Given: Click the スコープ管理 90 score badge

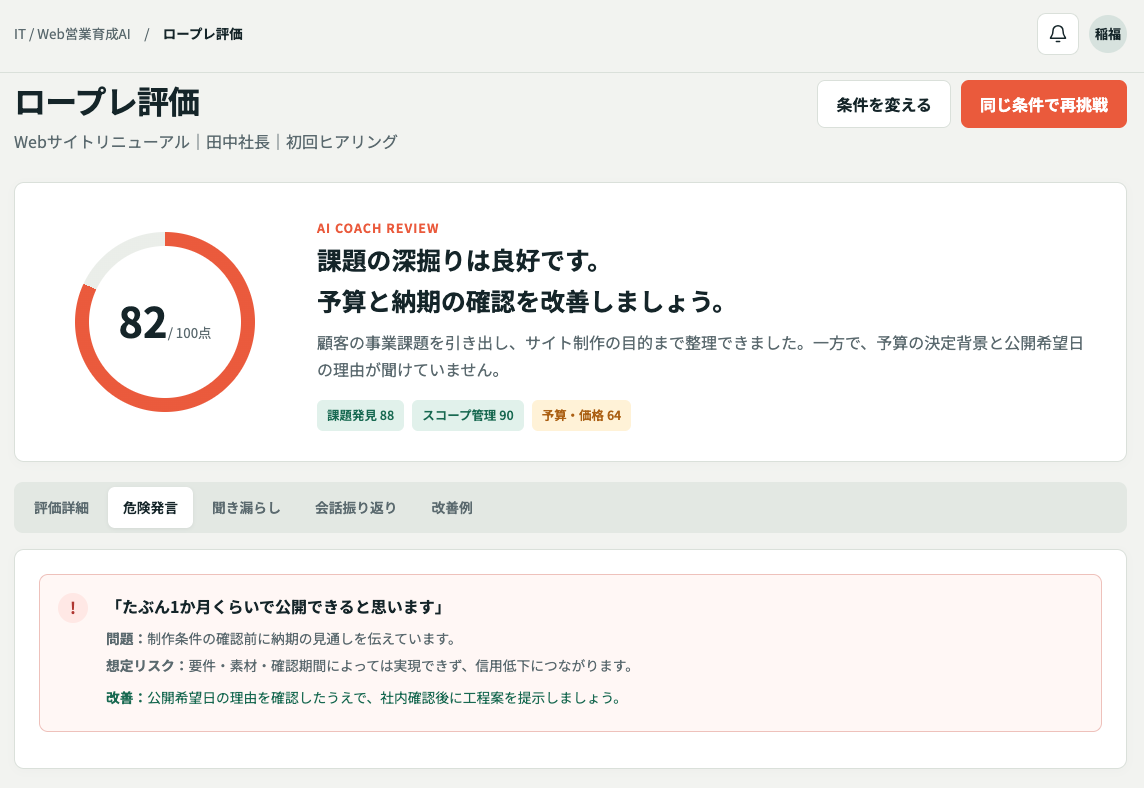Looking at the screenshot, I should tap(468, 415).
